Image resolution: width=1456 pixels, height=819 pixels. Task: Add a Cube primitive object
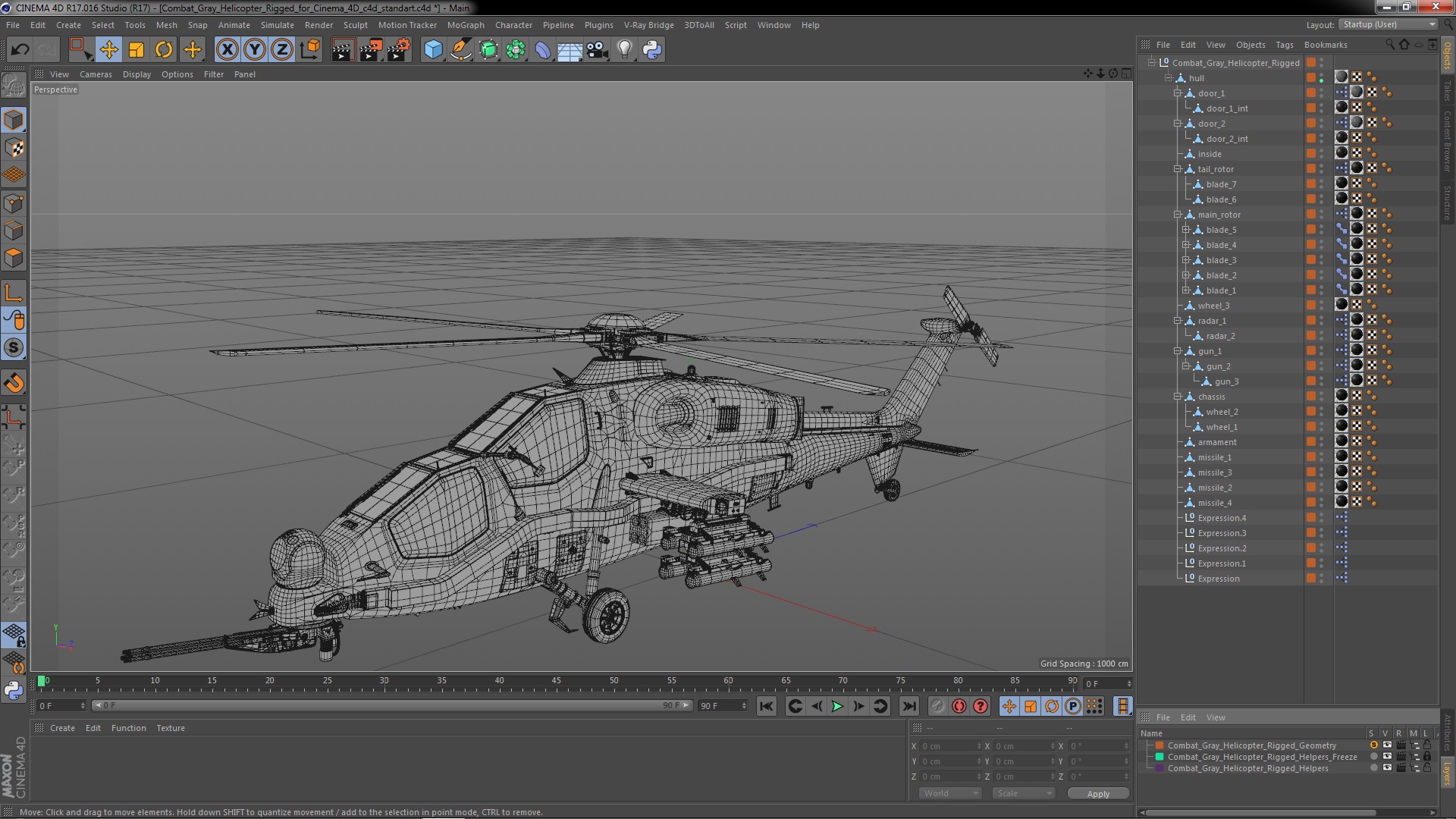coord(433,50)
